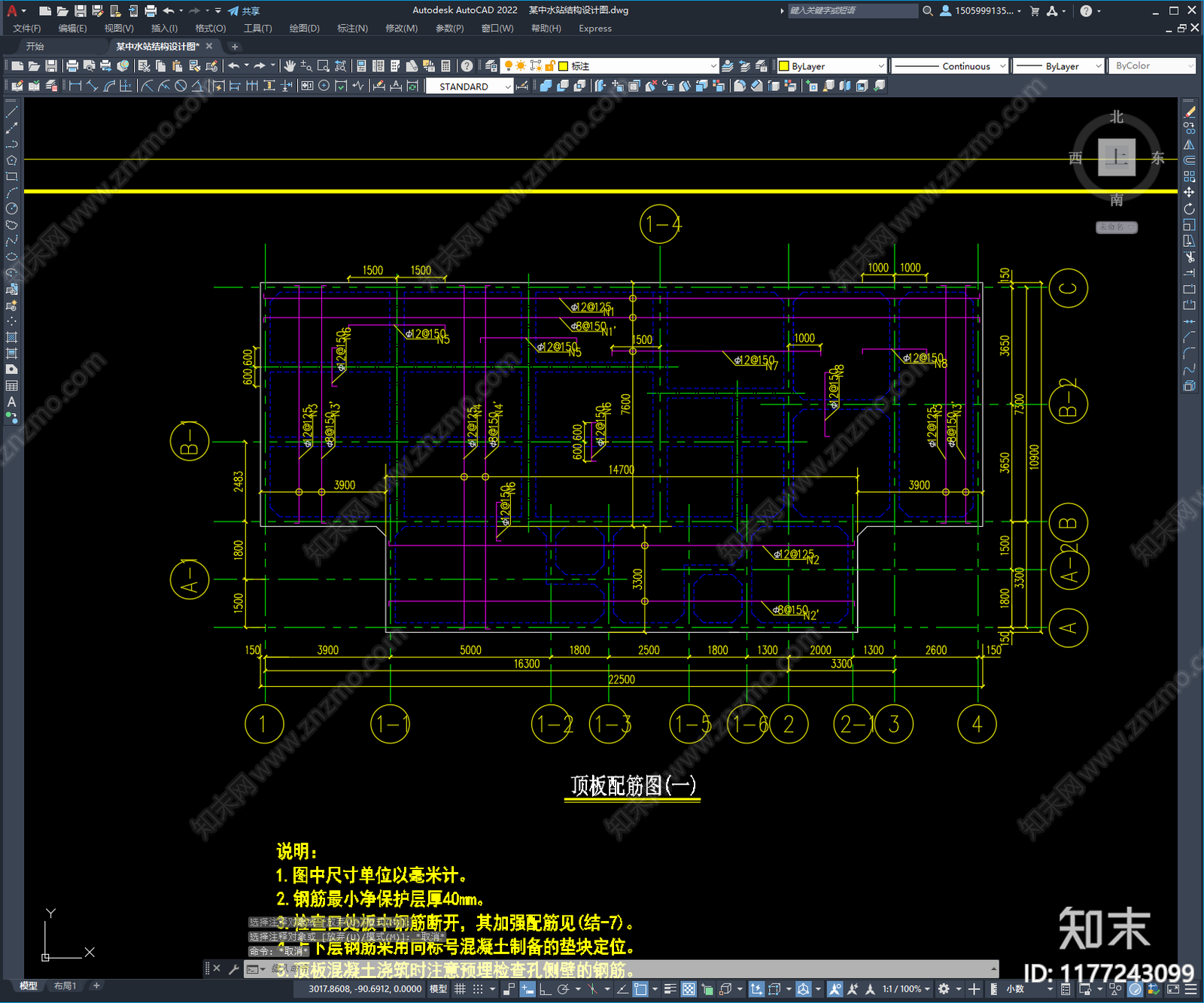The width and height of the screenshot is (1204, 1003).
Task: Open the AutoCAD application menu logo
Action: click(12, 11)
